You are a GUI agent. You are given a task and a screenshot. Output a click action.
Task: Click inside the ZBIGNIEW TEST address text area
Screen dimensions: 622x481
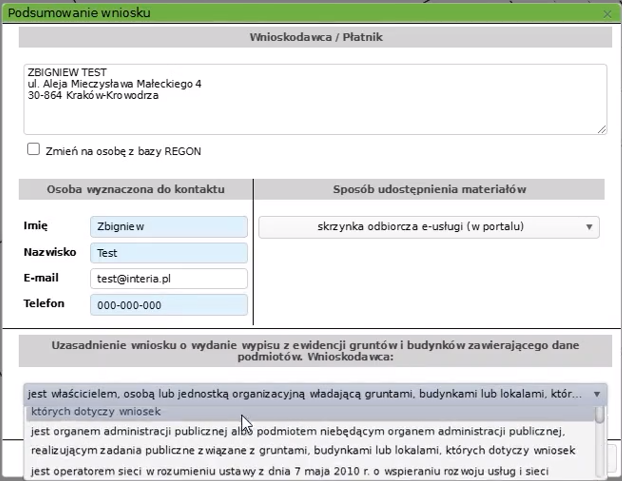point(314,99)
